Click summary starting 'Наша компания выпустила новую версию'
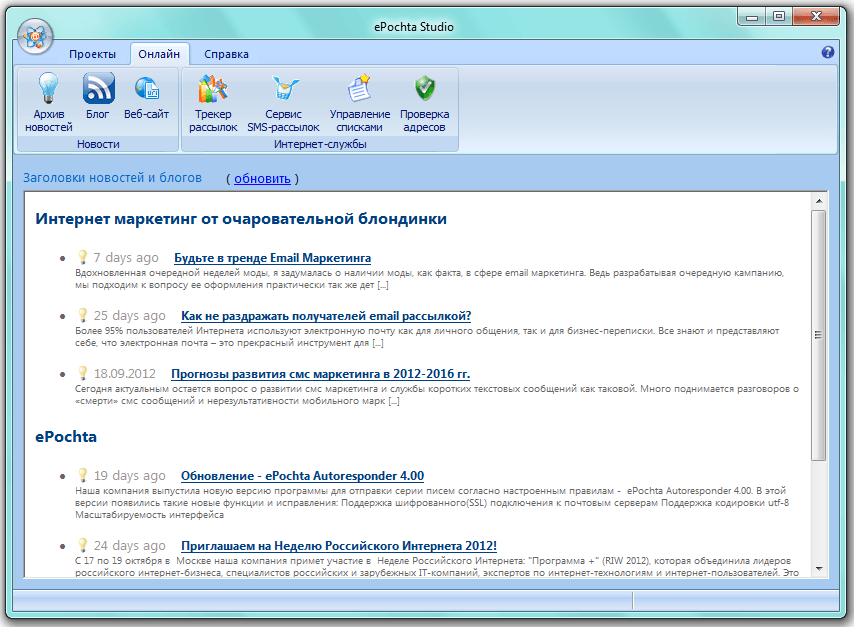This screenshot has width=854, height=627. pos(432,503)
